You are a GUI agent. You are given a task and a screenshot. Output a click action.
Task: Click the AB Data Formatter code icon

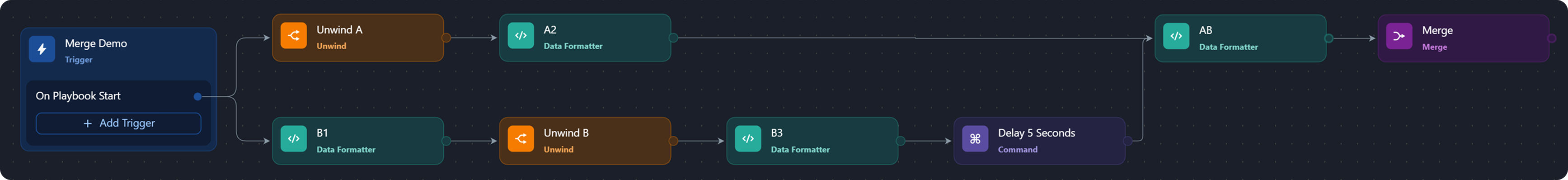(x=1176, y=37)
